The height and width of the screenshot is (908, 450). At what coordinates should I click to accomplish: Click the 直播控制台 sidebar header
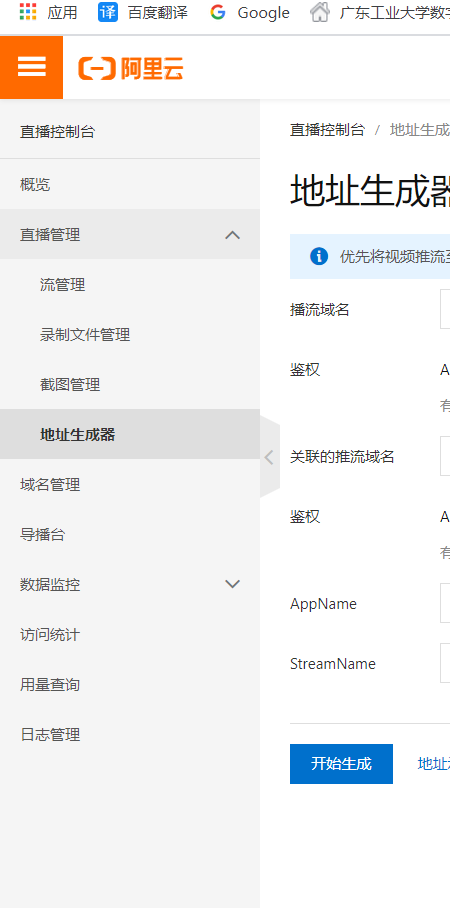(x=57, y=131)
